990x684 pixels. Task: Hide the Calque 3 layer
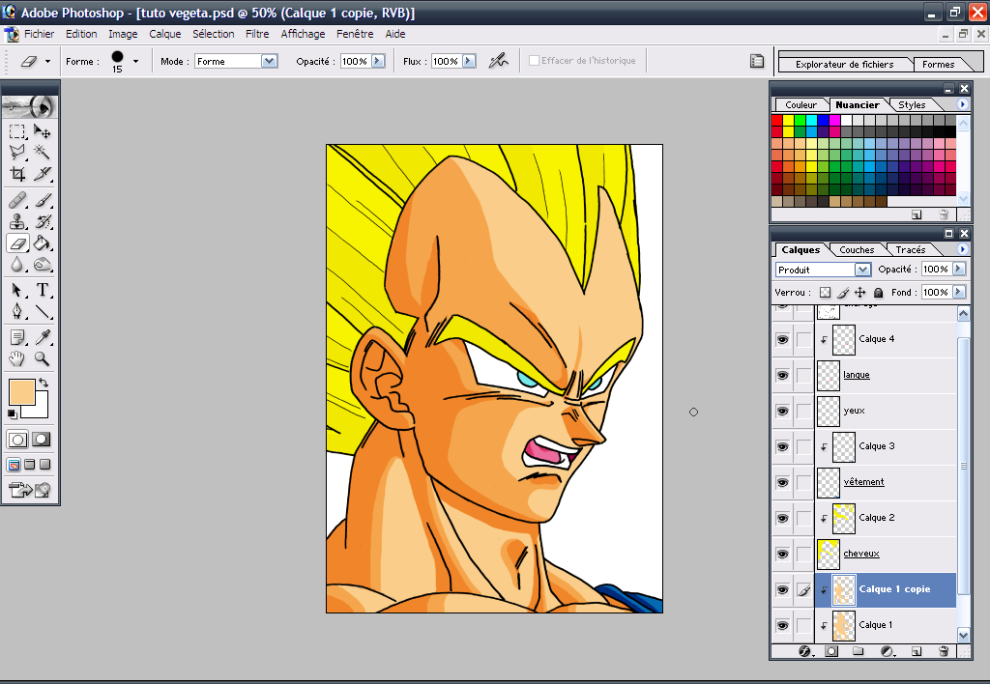click(x=782, y=447)
